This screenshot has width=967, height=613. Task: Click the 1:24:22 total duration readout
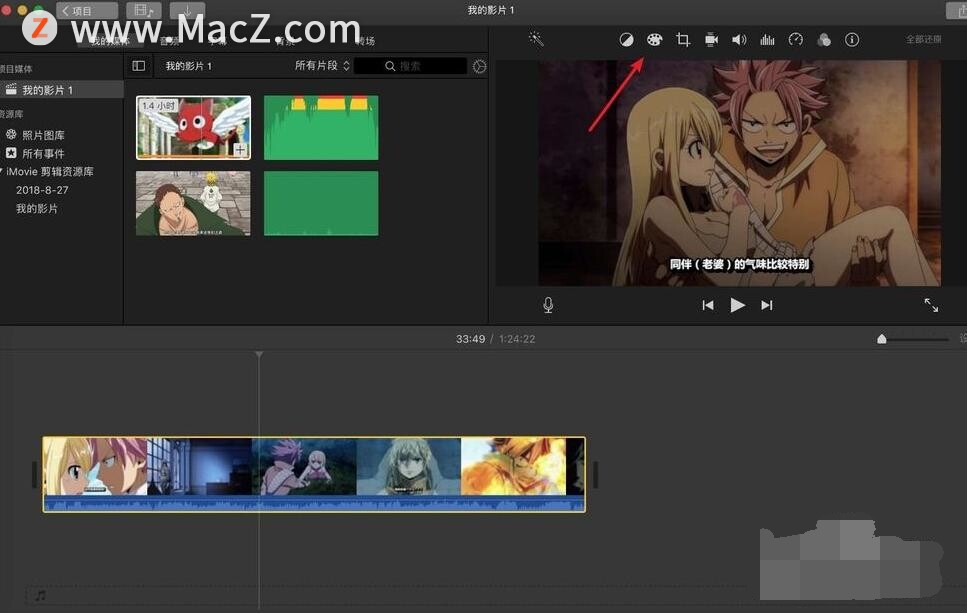pyautogui.click(x=517, y=339)
